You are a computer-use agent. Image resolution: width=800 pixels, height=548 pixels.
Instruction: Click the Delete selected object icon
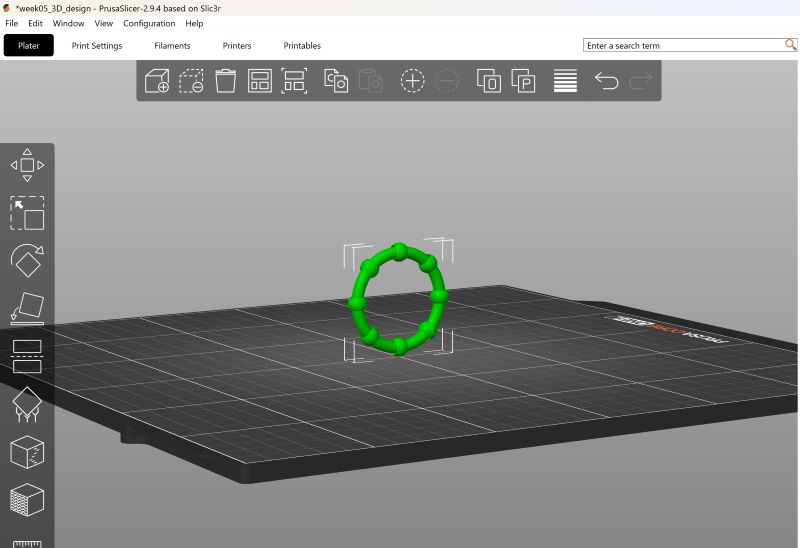tap(191, 81)
